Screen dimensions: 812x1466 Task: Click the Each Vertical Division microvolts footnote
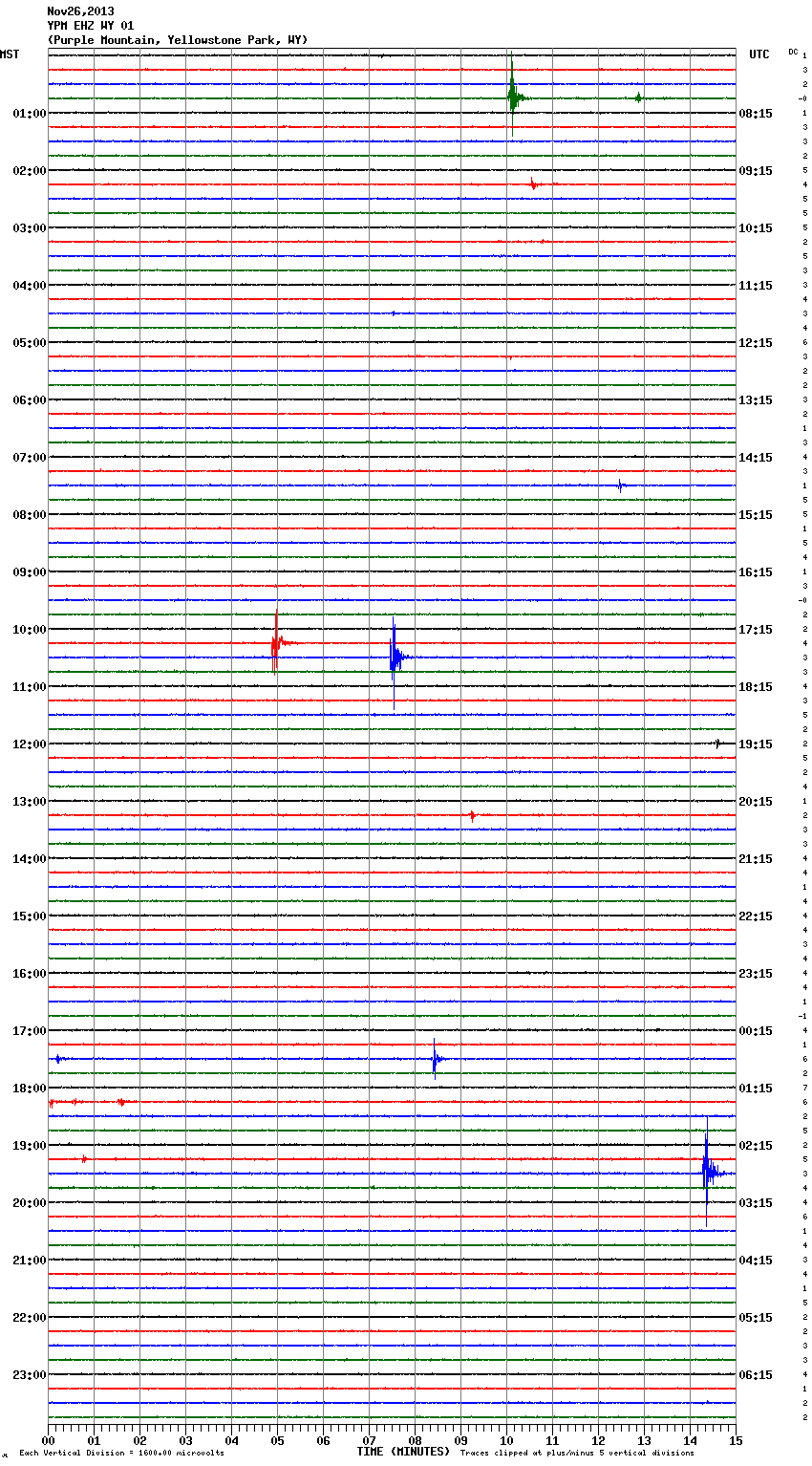tap(121, 1453)
